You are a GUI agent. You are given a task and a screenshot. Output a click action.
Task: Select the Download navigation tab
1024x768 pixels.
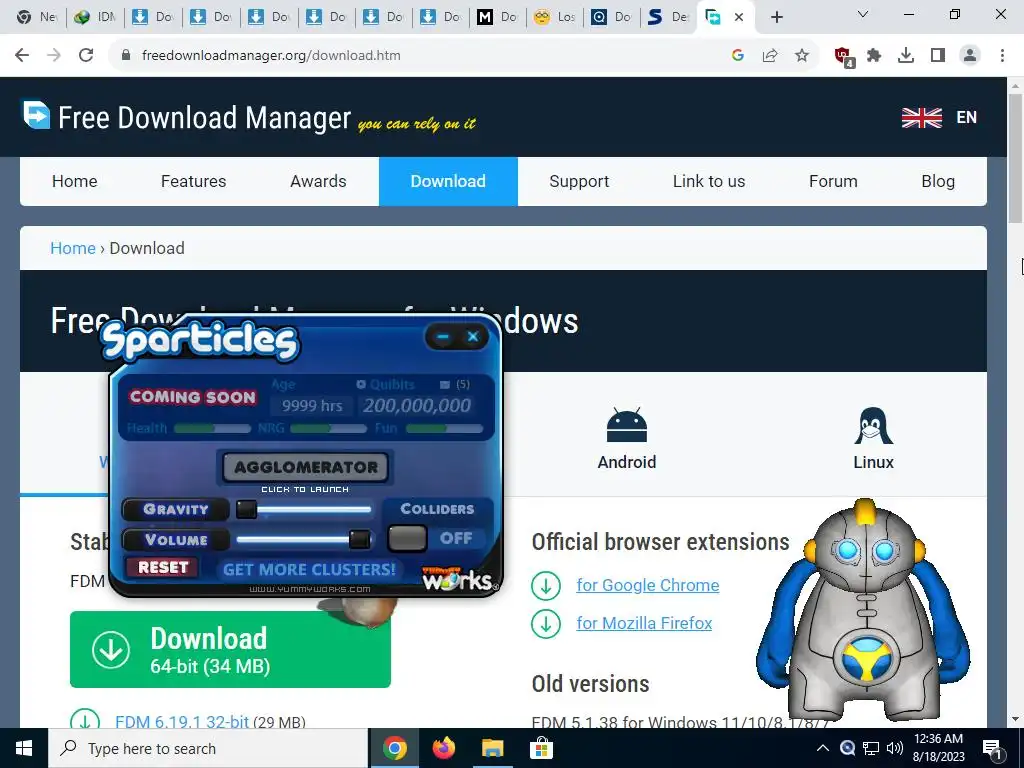pyautogui.click(x=448, y=181)
